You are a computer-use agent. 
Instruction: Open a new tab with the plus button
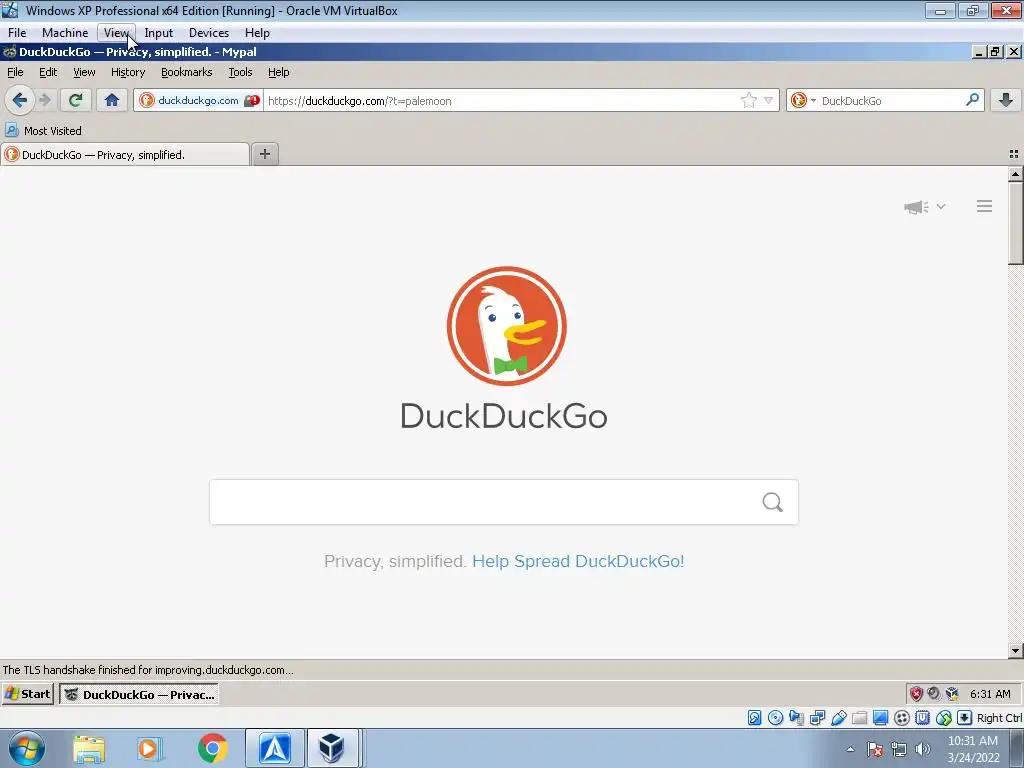click(x=264, y=154)
